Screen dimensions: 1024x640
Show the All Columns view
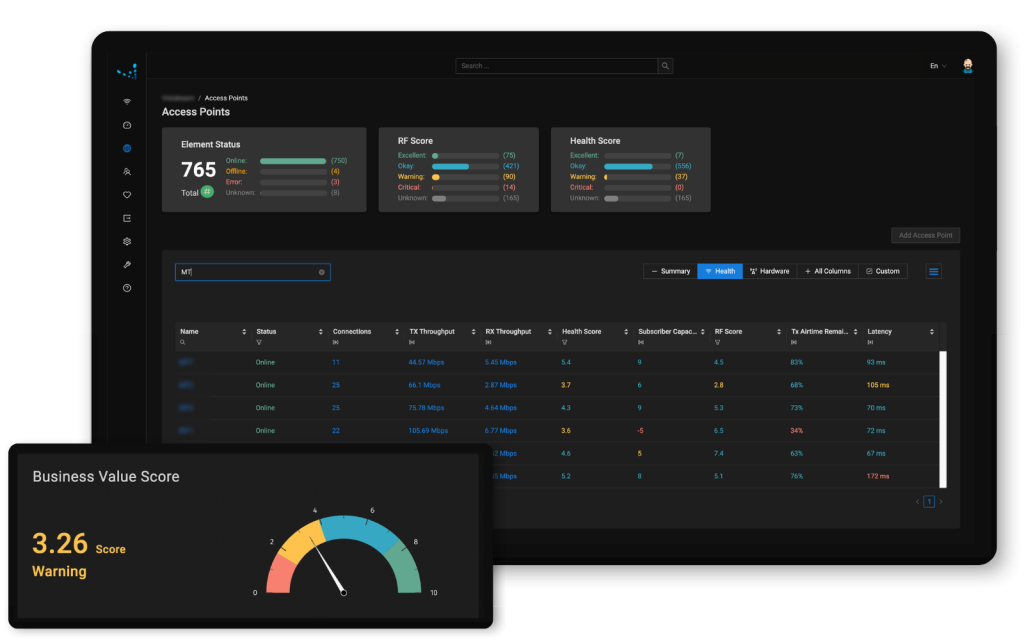pos(827,271)
